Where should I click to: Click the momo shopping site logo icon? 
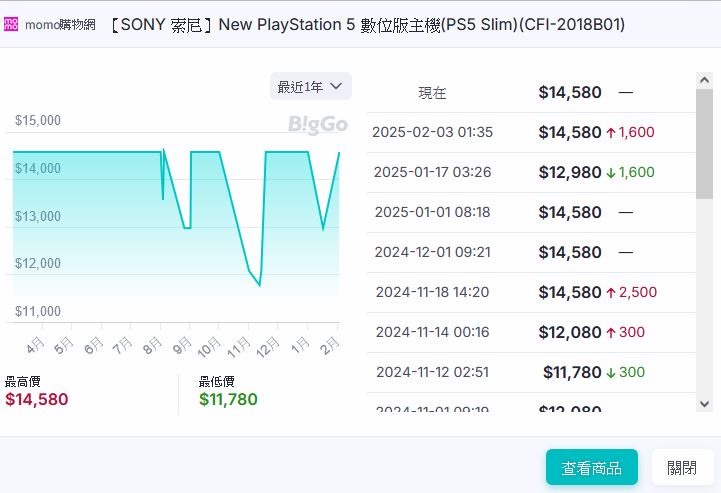pyautogui.click(x=11, y=24)
